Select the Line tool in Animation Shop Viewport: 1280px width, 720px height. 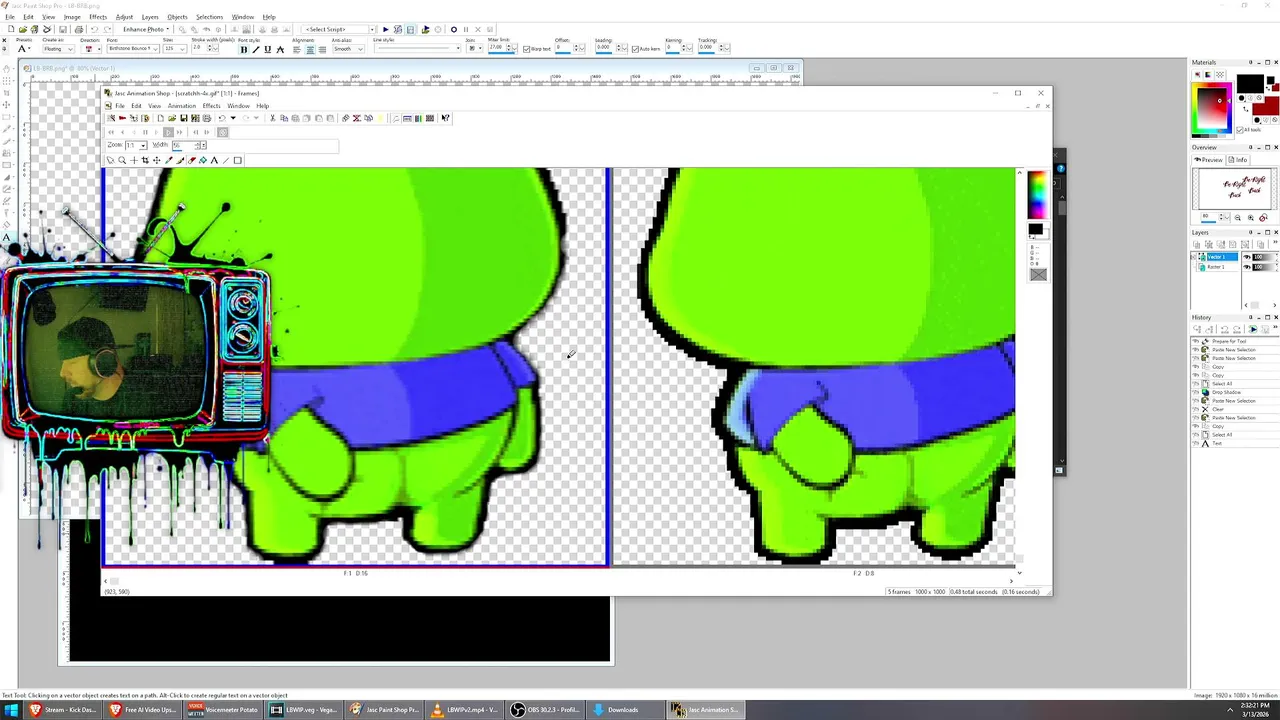[x=226, y=160]
